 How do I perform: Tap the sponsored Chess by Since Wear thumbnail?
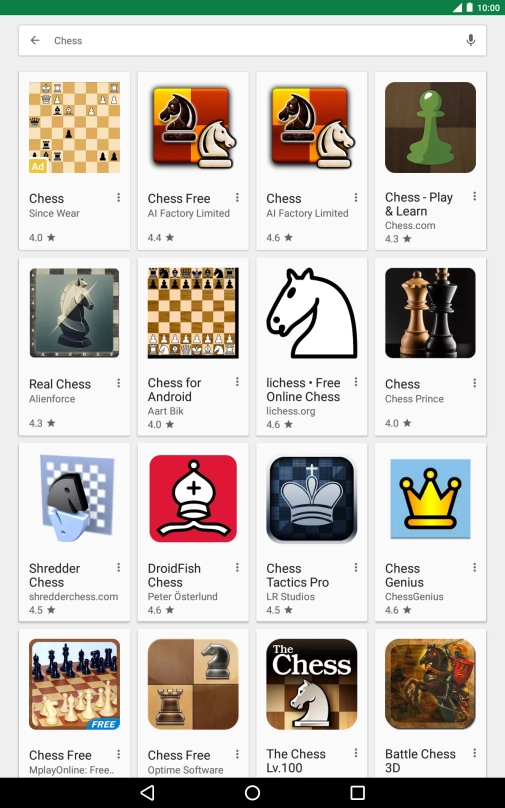point(75,127)
